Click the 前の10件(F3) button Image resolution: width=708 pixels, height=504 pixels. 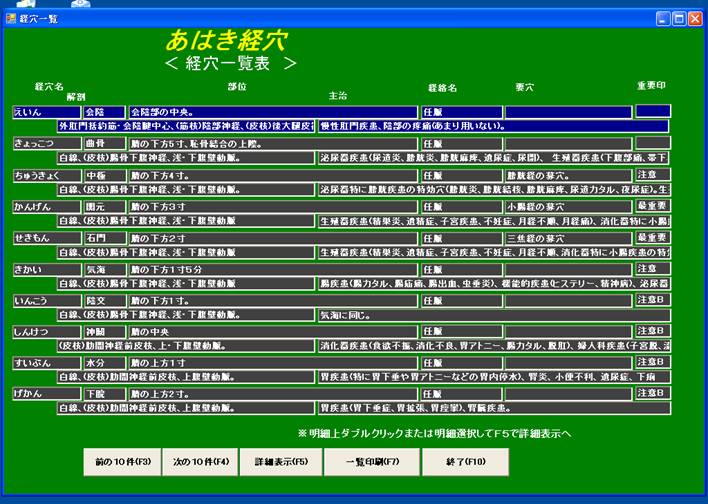pos(122,462)
